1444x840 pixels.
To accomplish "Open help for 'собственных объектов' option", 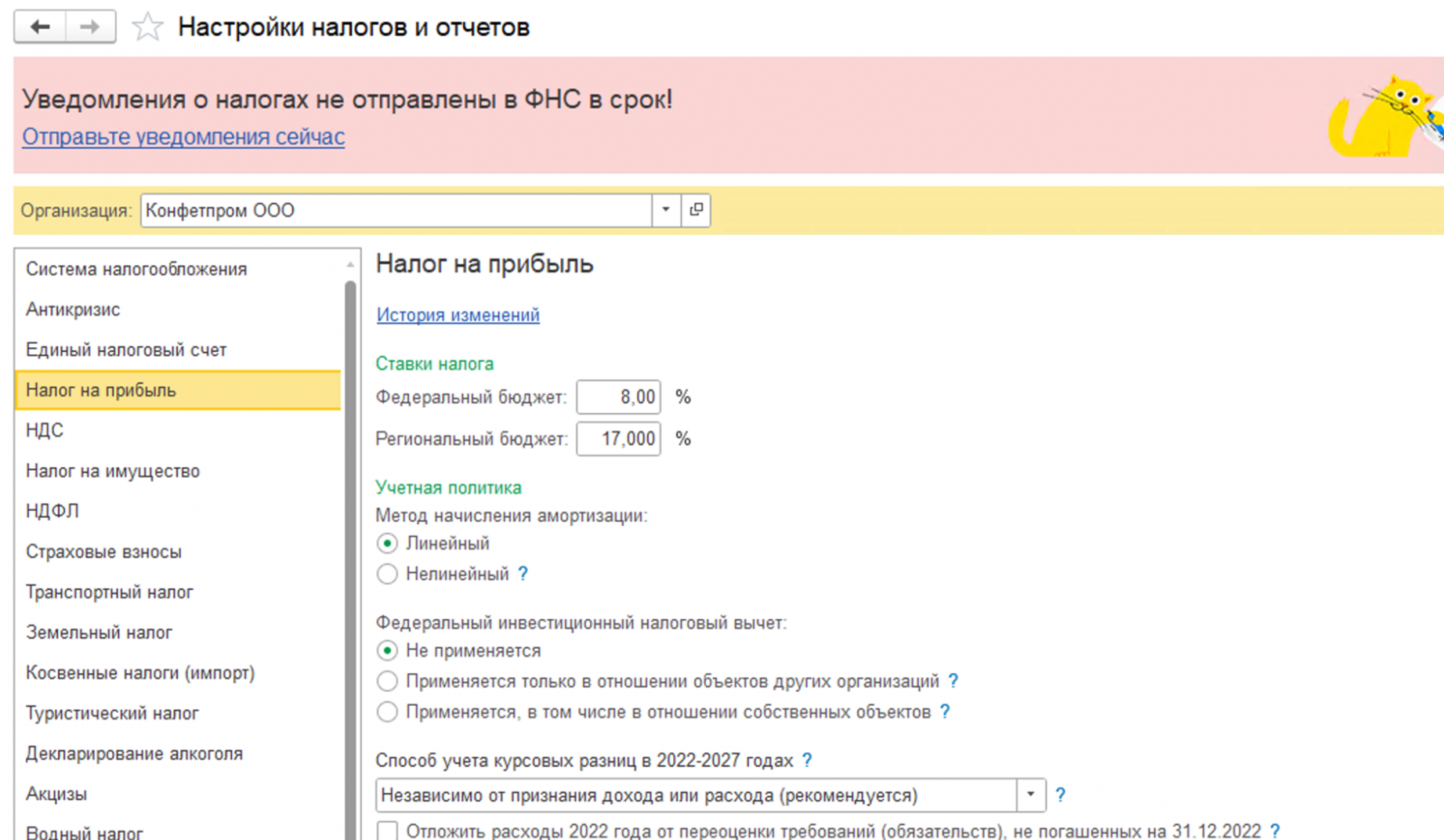I will coord(945,712).
